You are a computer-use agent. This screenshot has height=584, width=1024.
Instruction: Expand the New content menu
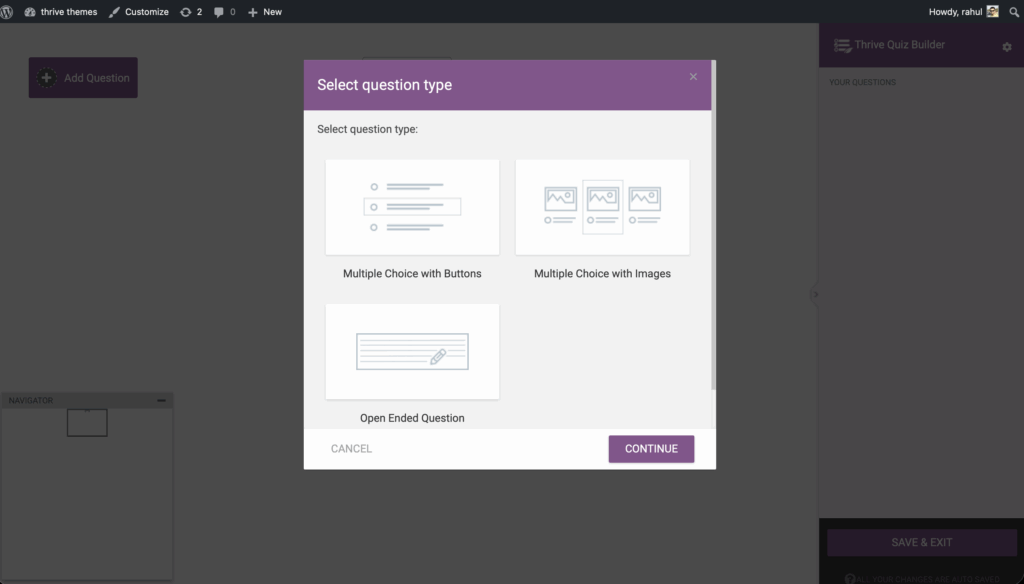pos(265,12)
